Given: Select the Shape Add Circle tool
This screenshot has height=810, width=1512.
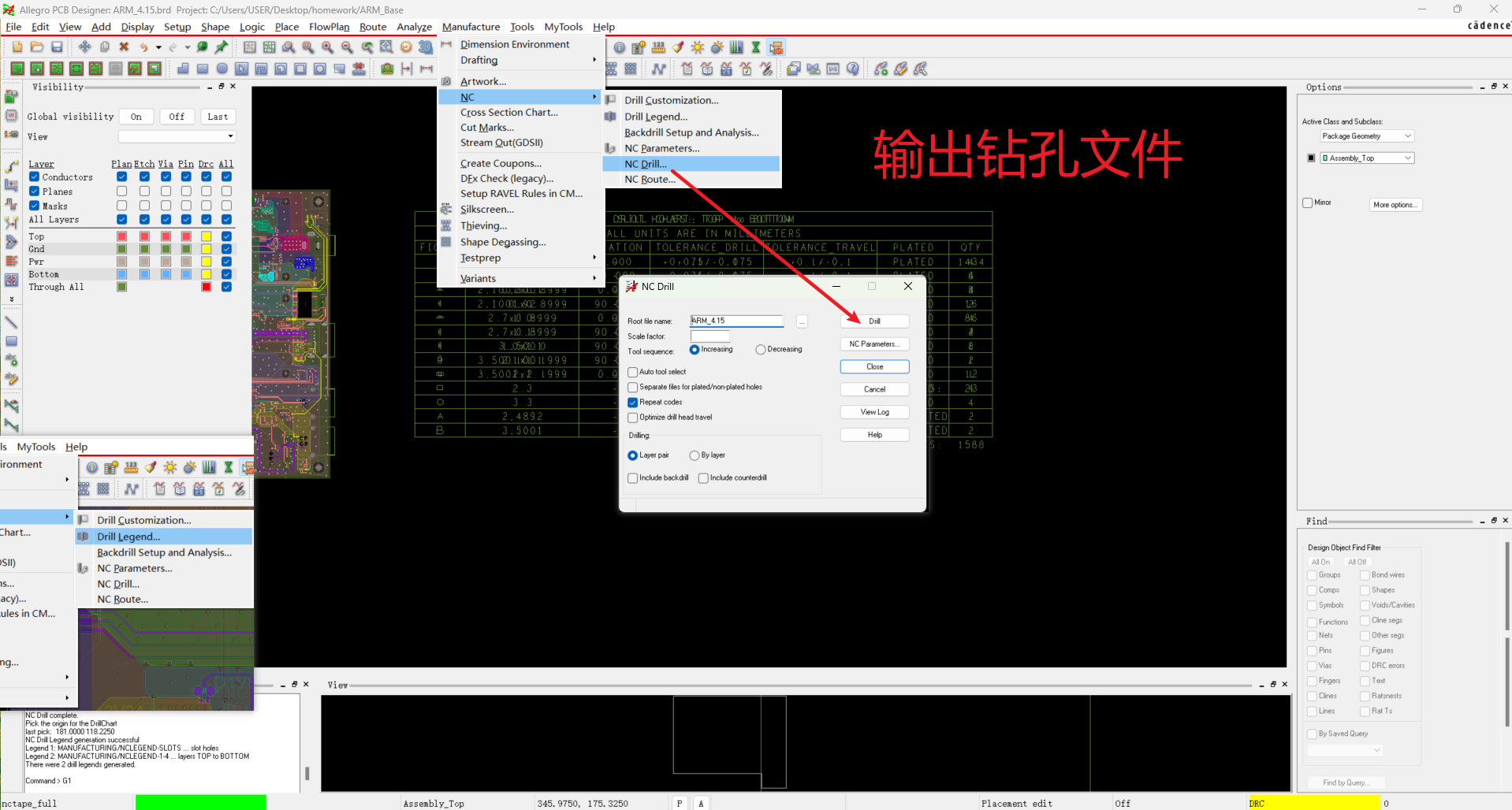Looking at the screenshot, I should 222,69.
